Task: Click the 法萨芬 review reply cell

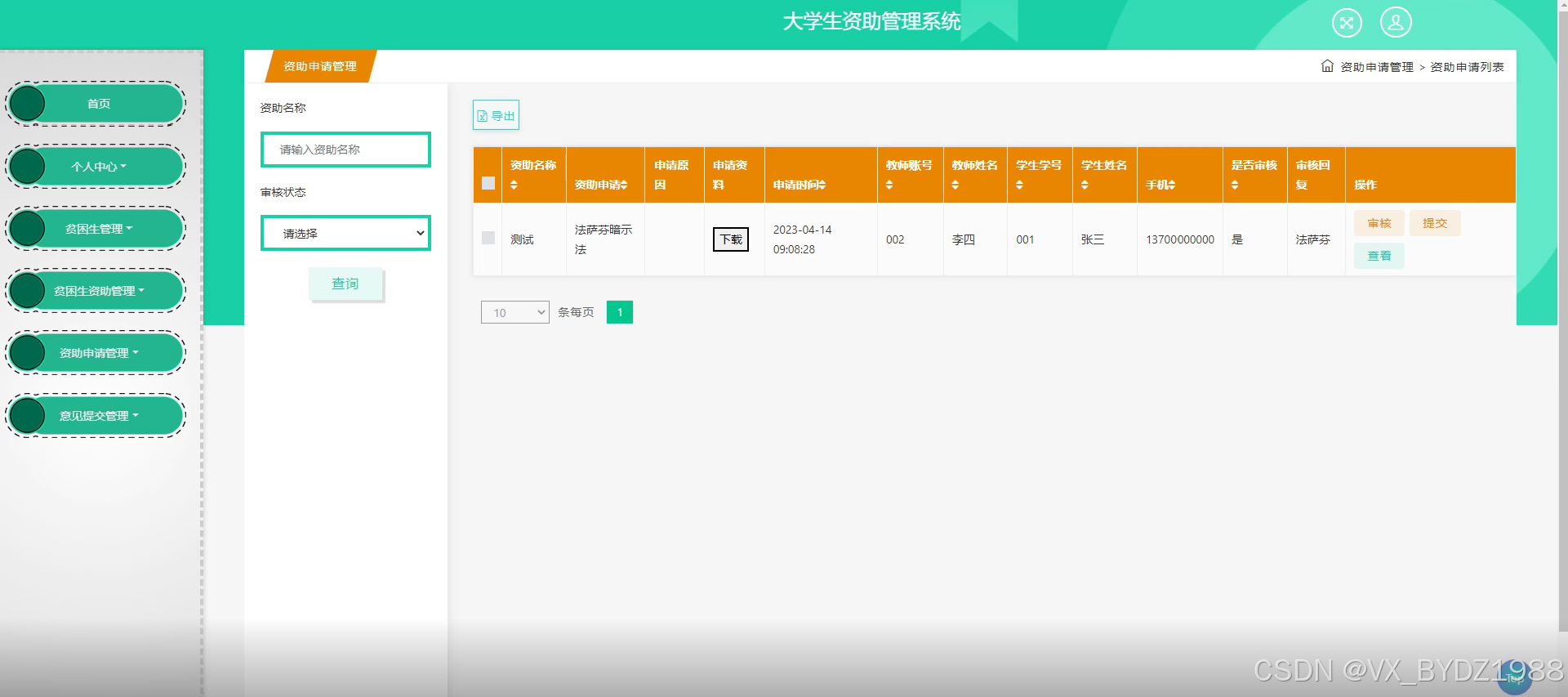Action: (1316, 239)
